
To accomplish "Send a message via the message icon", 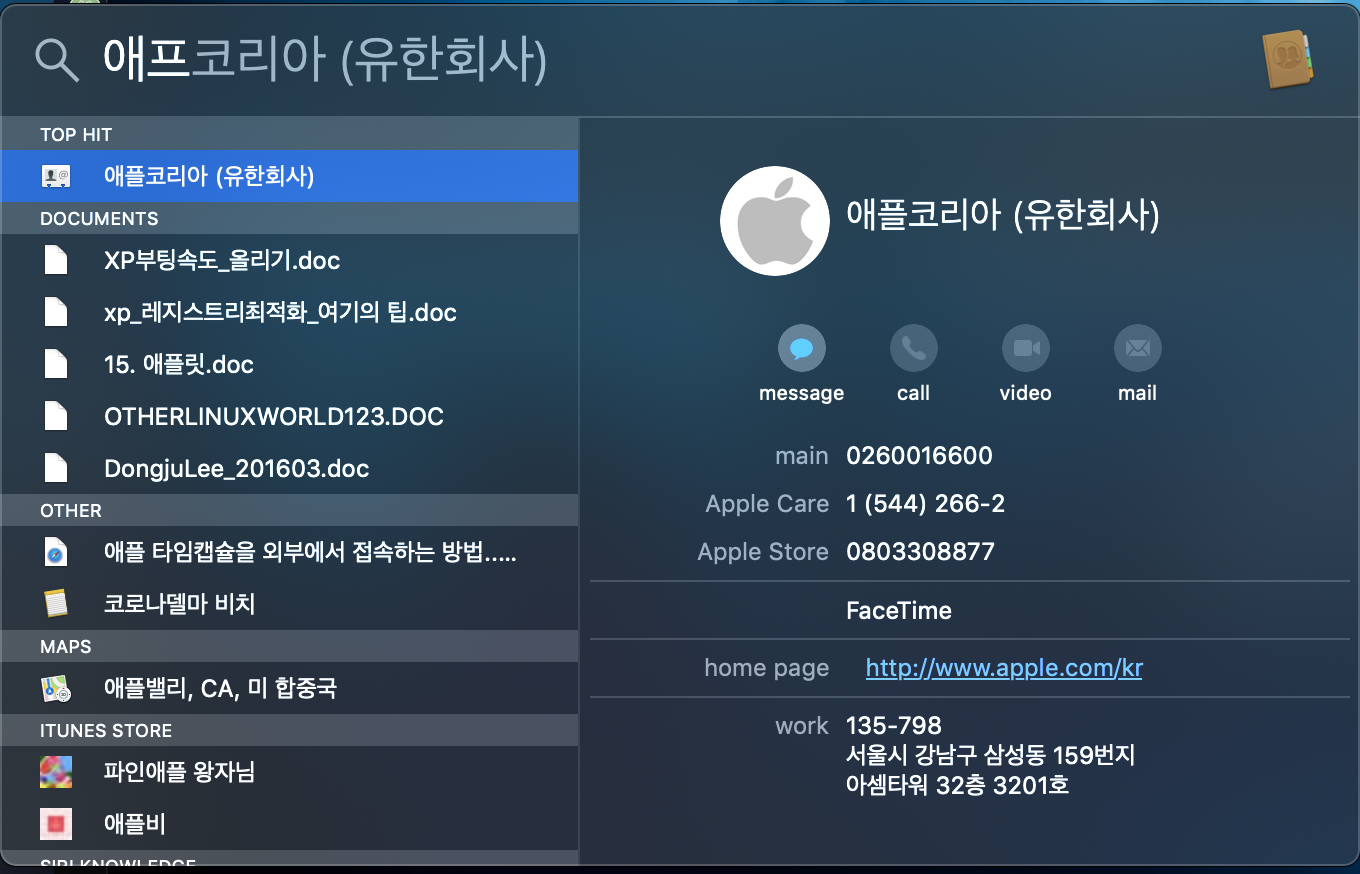I will tap(802, 348).
